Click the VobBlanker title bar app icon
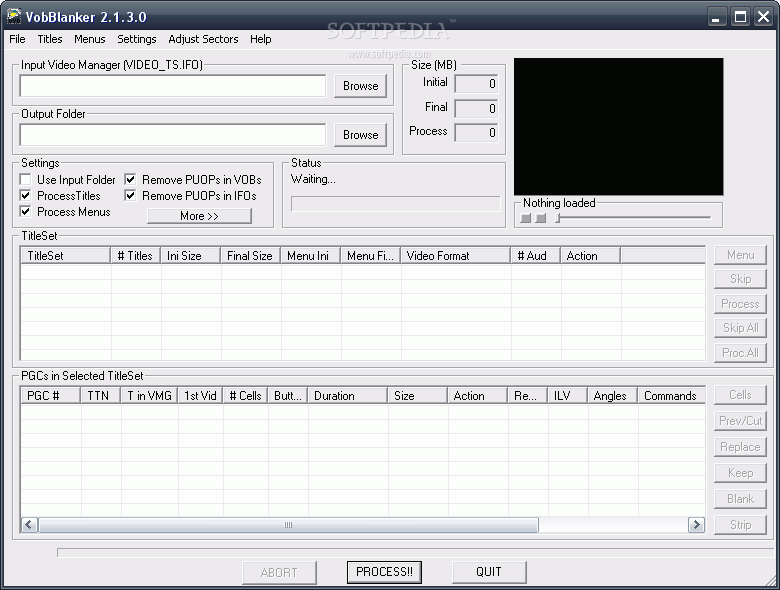Screen dimensions: 780x590 click(x=14, y=16)
